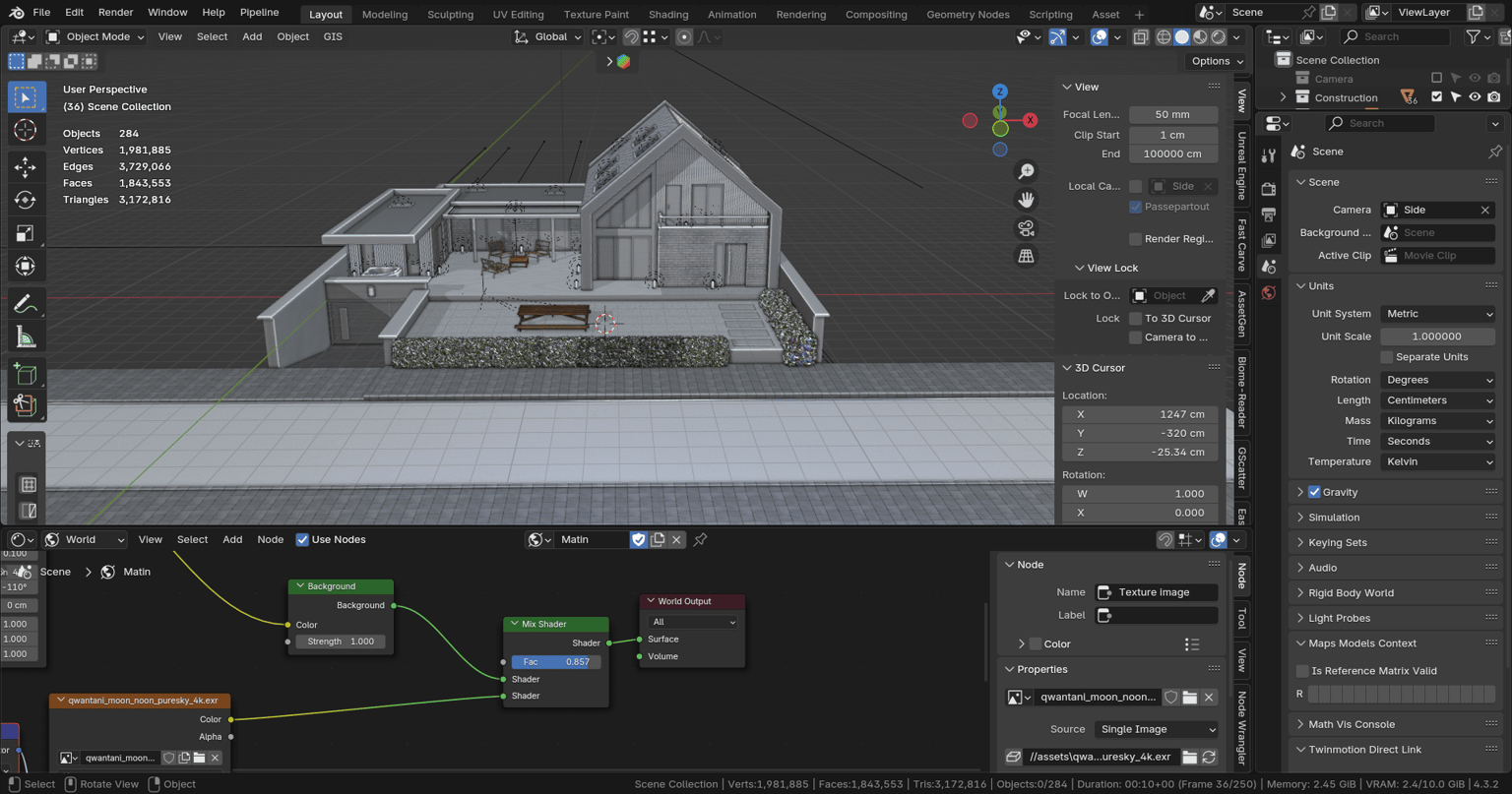
Task: Toggle Use Nodes checkbox
Action: [302, 539]
